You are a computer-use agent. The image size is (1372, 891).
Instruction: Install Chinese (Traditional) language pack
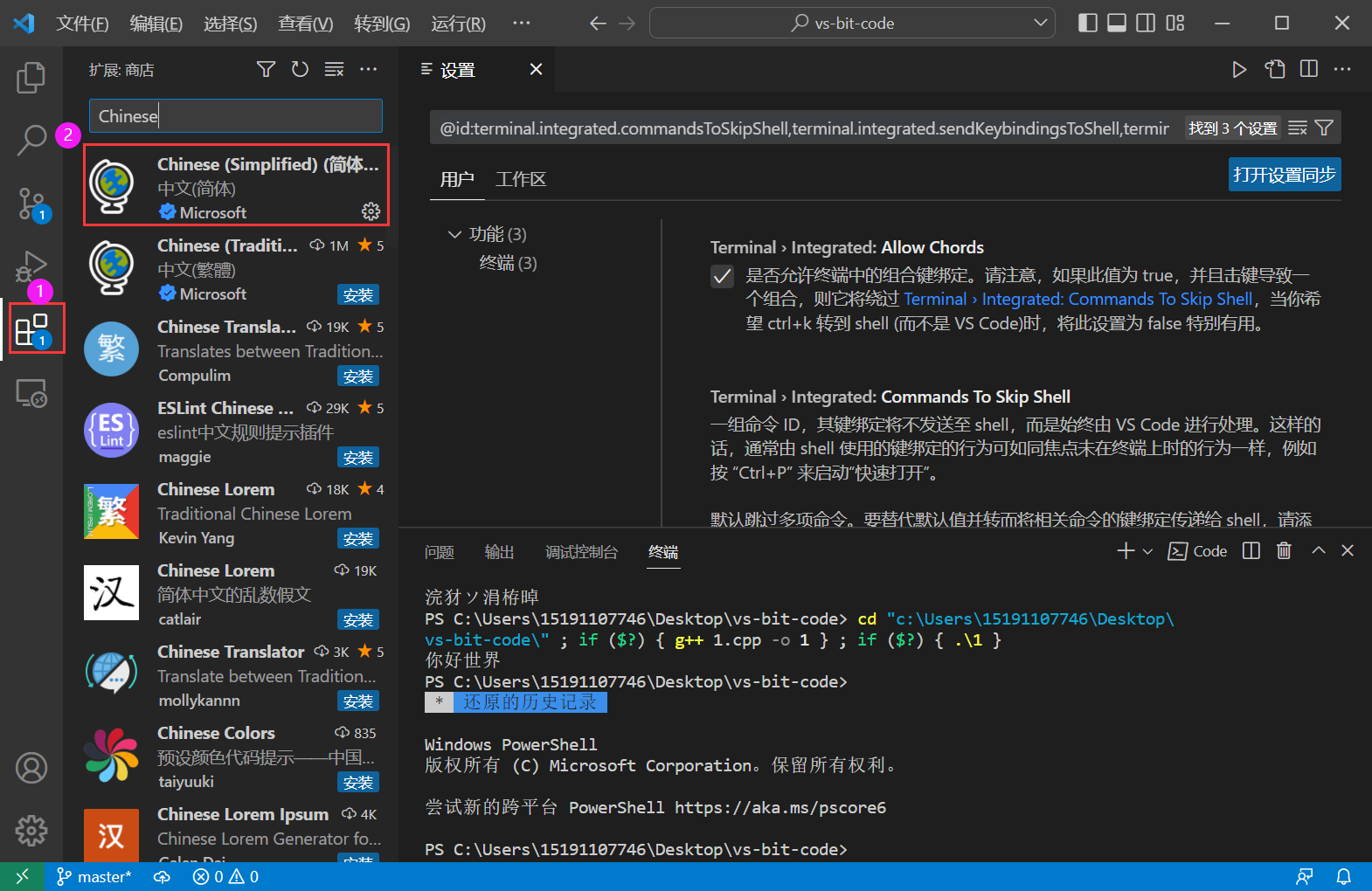coord(358,295)
